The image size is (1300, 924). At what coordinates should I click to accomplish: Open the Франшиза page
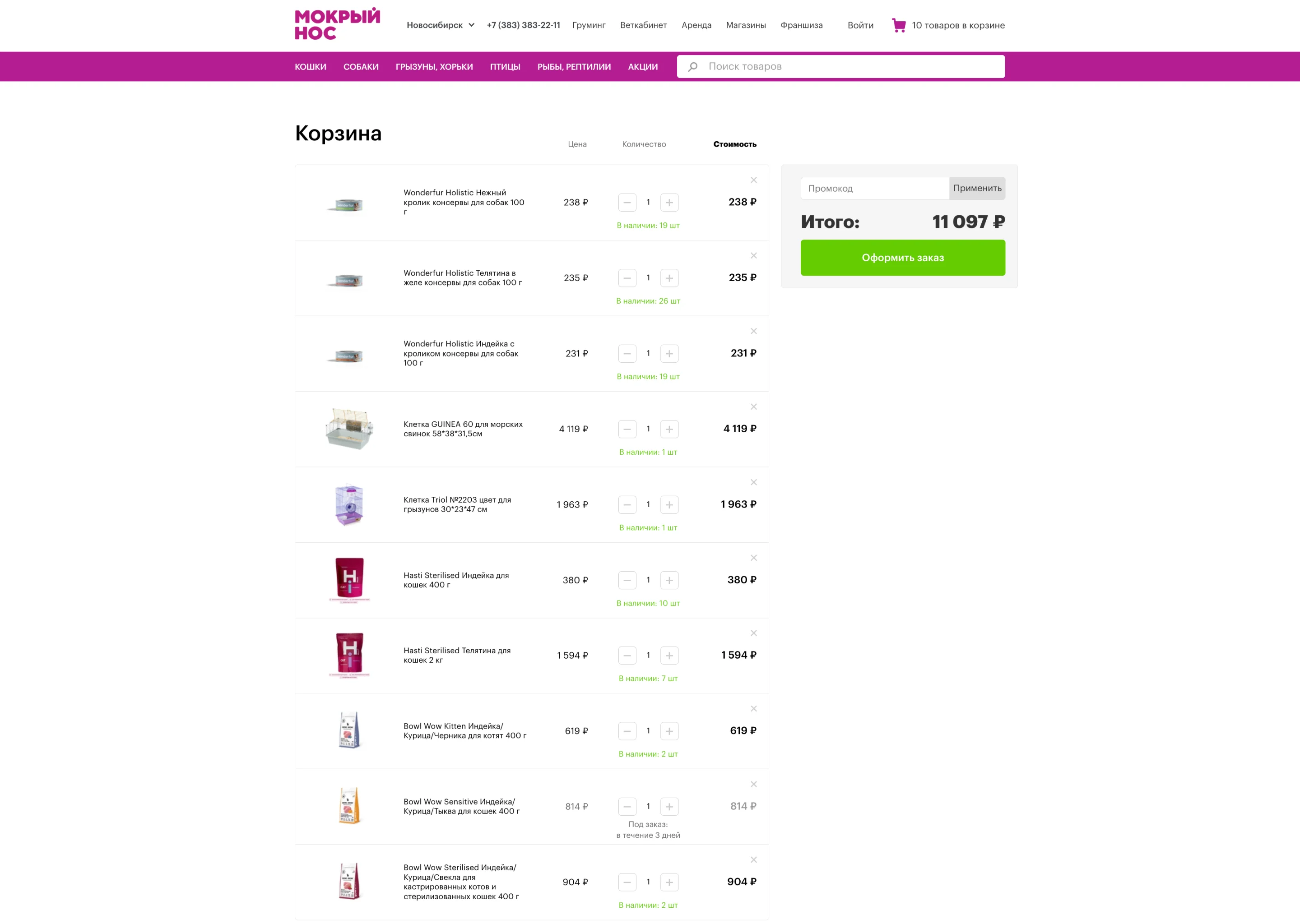coord(801,25)
